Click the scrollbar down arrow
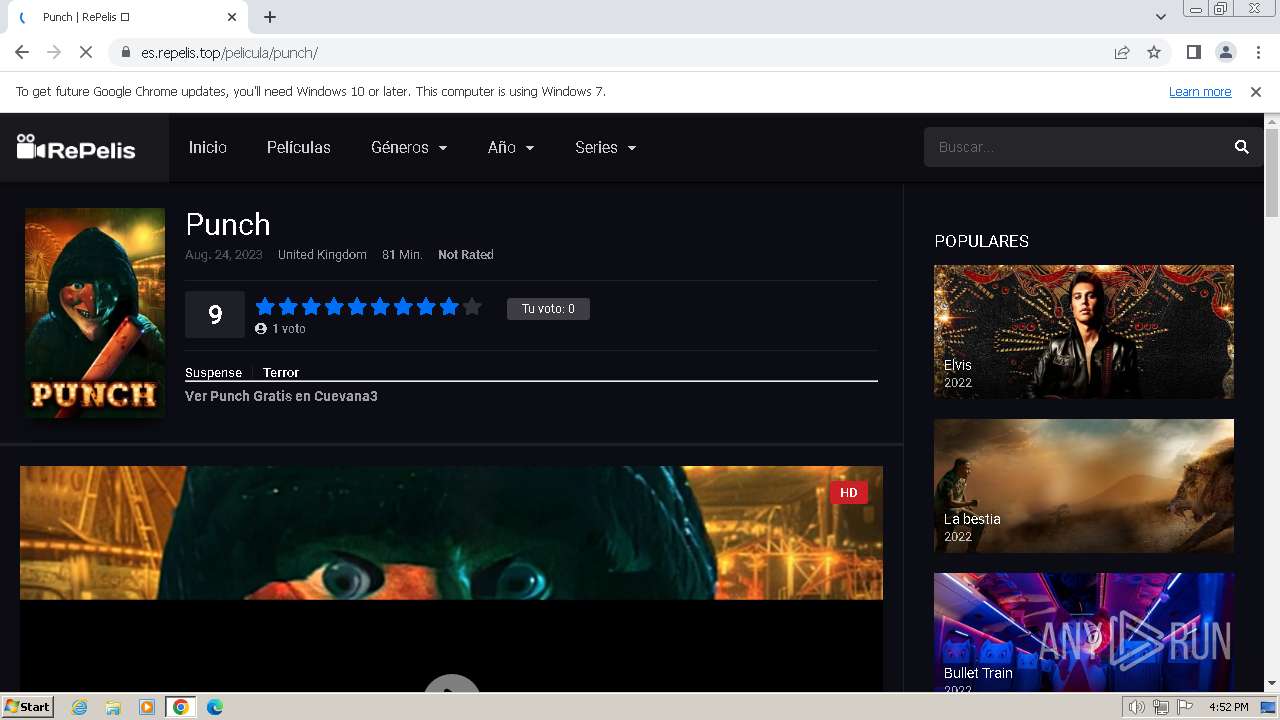Viewport: 1280px width, 720px height. [1272, 683]
